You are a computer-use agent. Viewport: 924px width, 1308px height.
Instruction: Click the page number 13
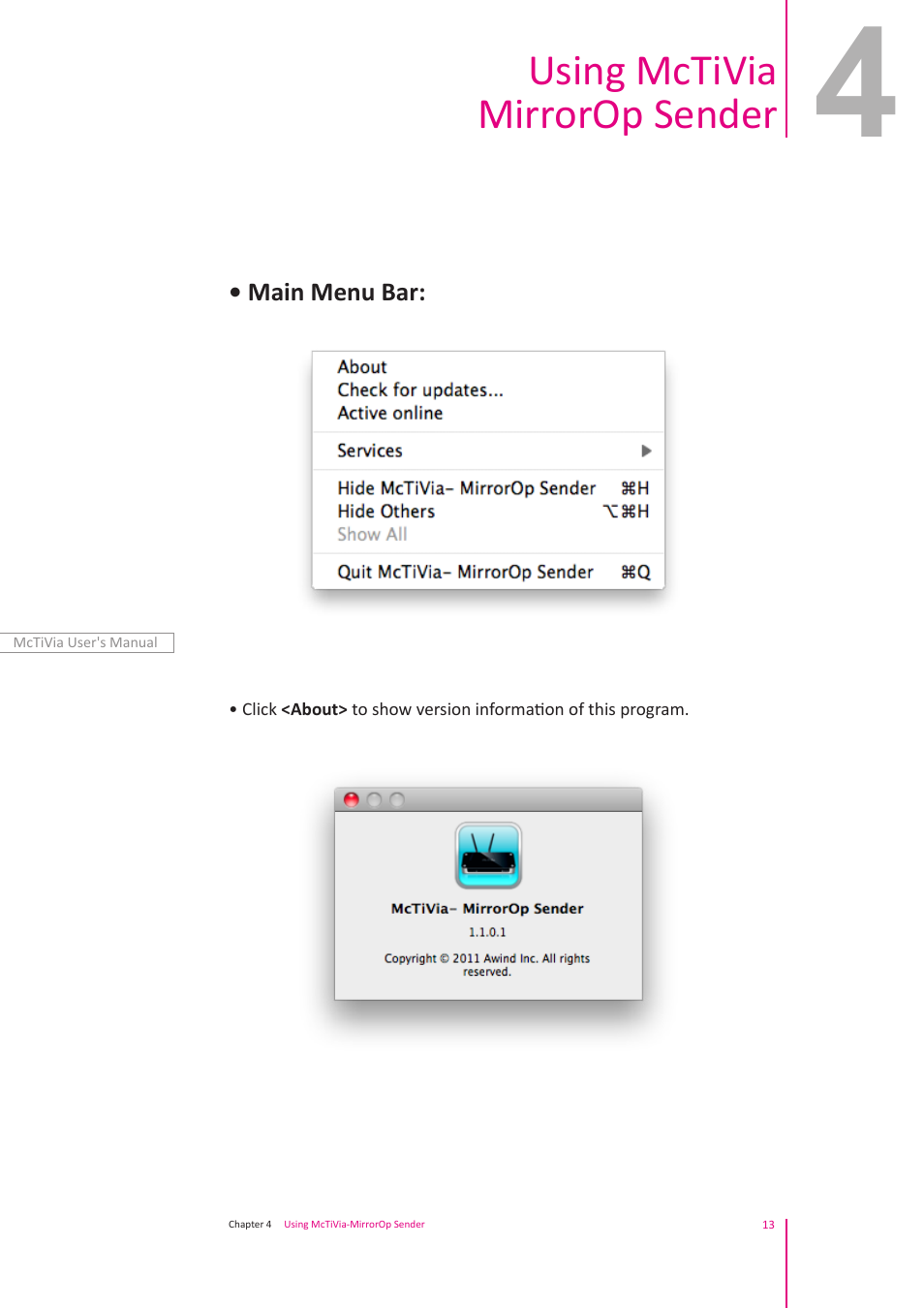click(768, 1225)
